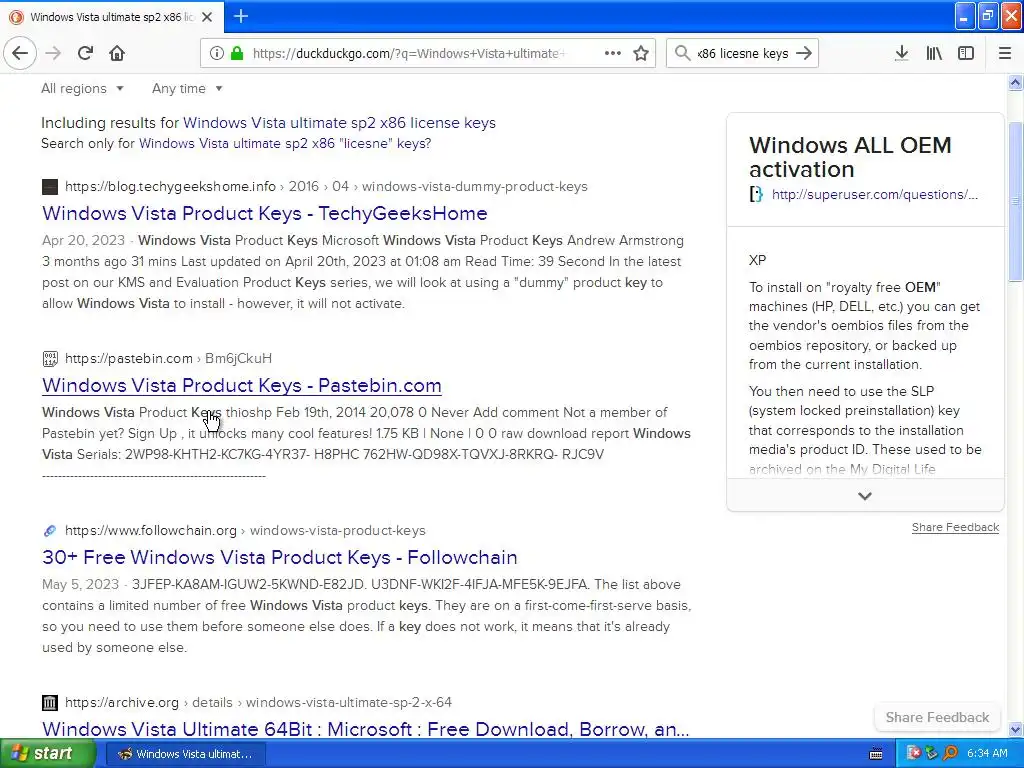Viewport: 1024px width, 768px height.
Task: Show site information icon in address bar
Action: [216, 53]
